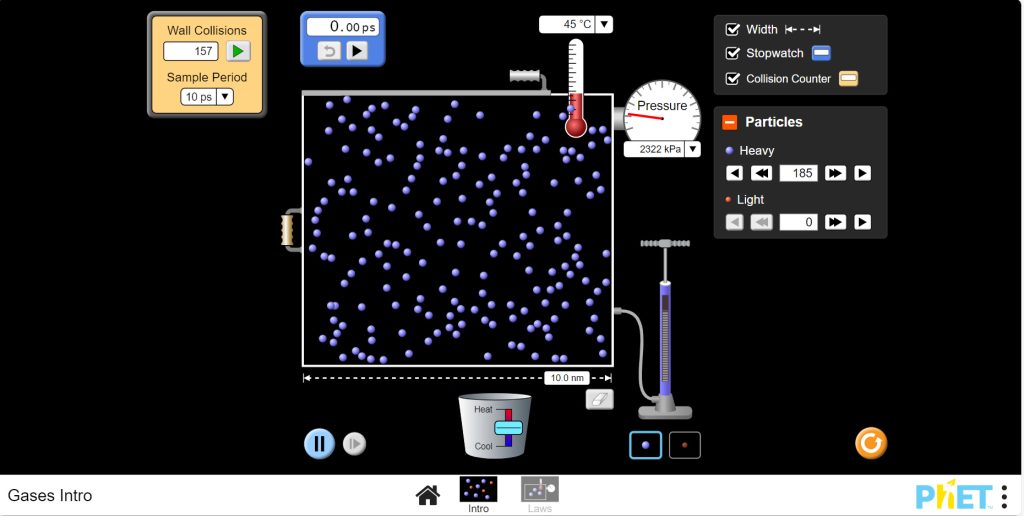Click the eraser icon to remove particles
The width and height of the screenshot is (1024, 516).
tap(599, 399)
